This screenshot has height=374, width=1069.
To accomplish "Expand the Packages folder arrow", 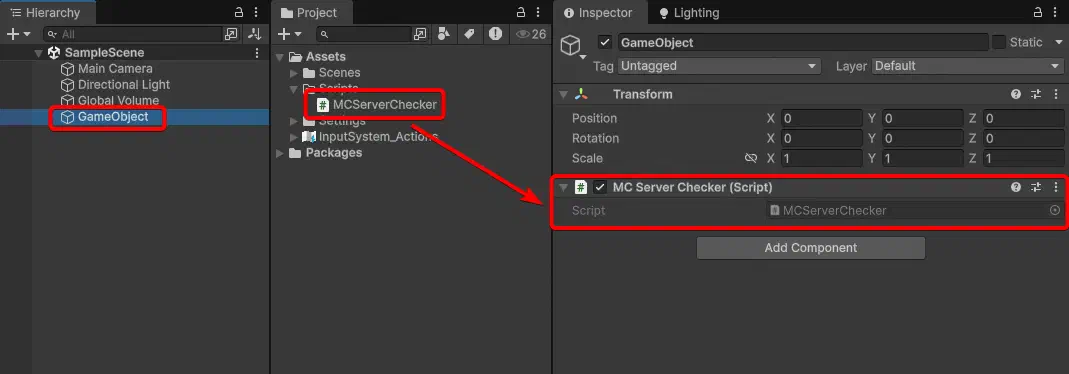I will click(280, 153).
